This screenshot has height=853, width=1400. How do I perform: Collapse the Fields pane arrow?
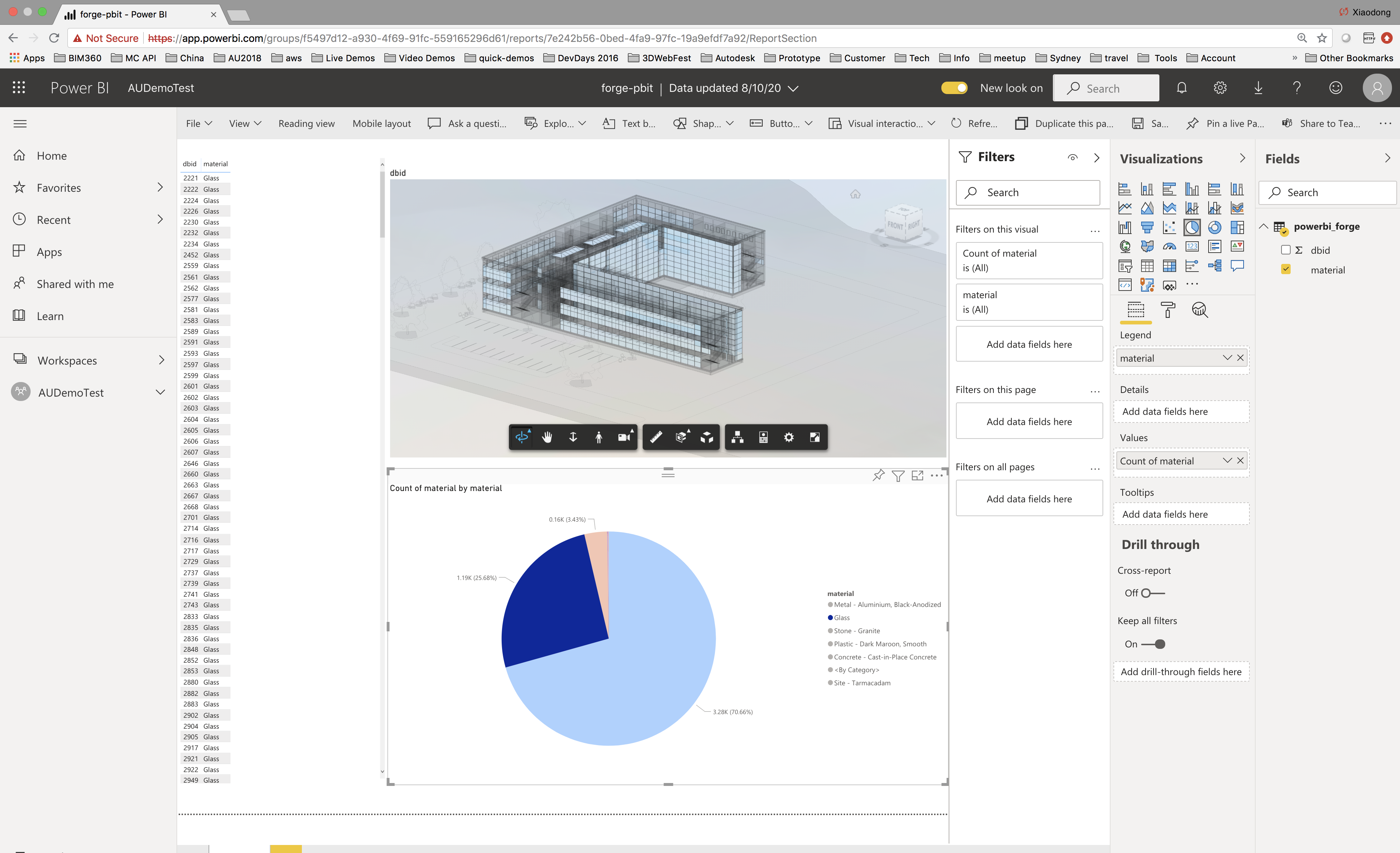click(x=1388, y=159)
